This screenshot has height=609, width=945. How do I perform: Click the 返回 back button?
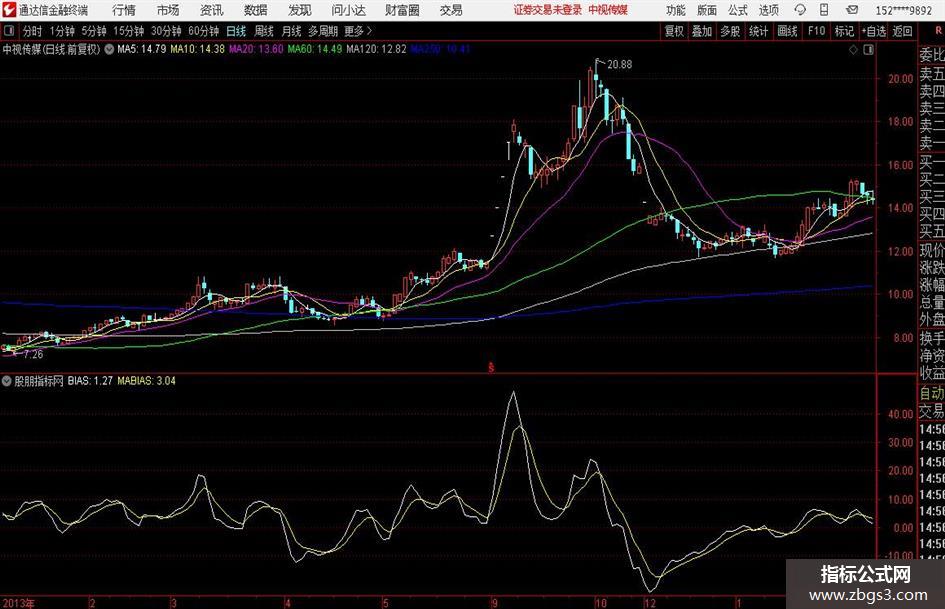point(902,31)
